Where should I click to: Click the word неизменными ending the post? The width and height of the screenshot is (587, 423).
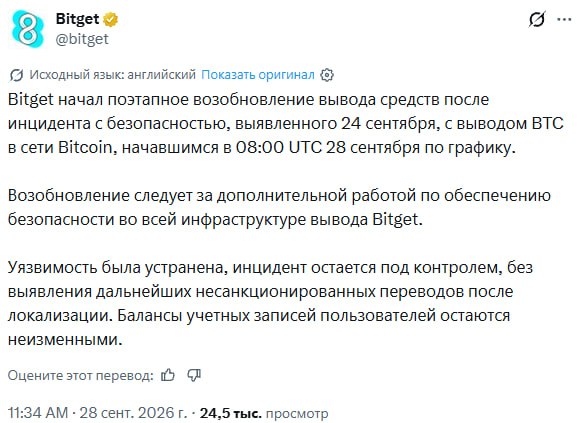[x=65, y=340]
